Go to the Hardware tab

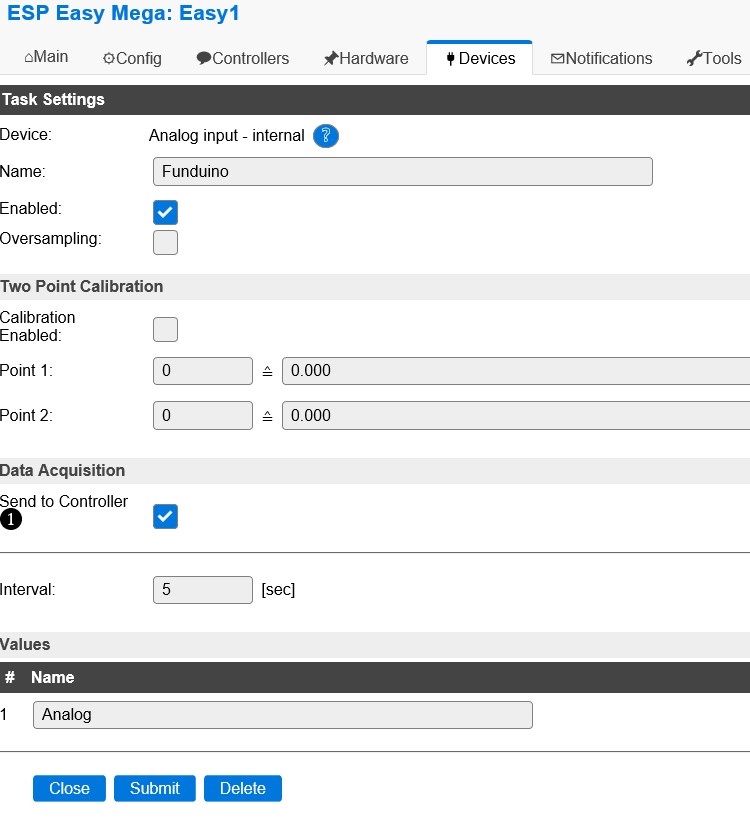pos(366,59)
